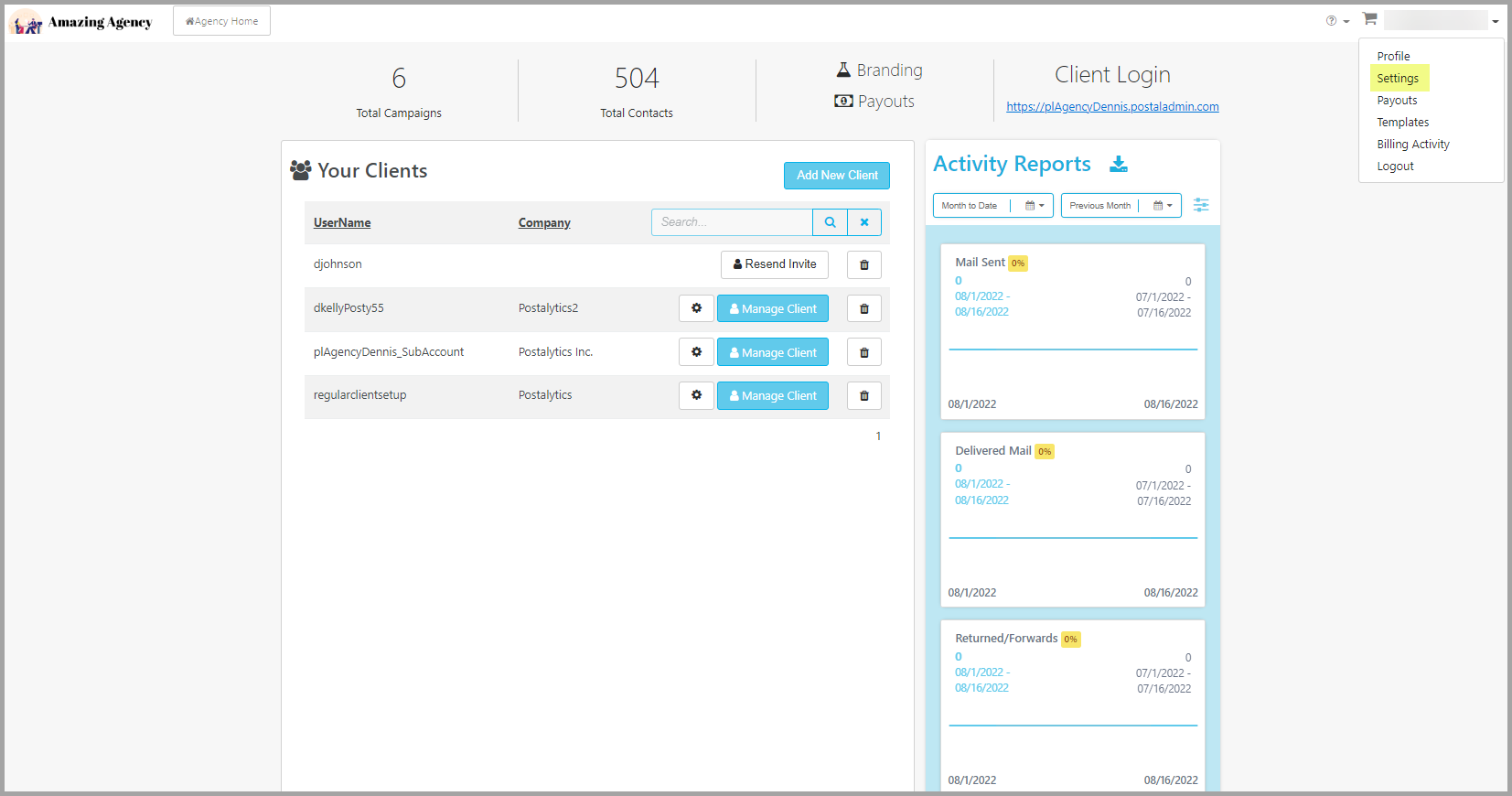Click the shopping cart icon
The image size is (1512, 796).
click(x=1369, y=18)
